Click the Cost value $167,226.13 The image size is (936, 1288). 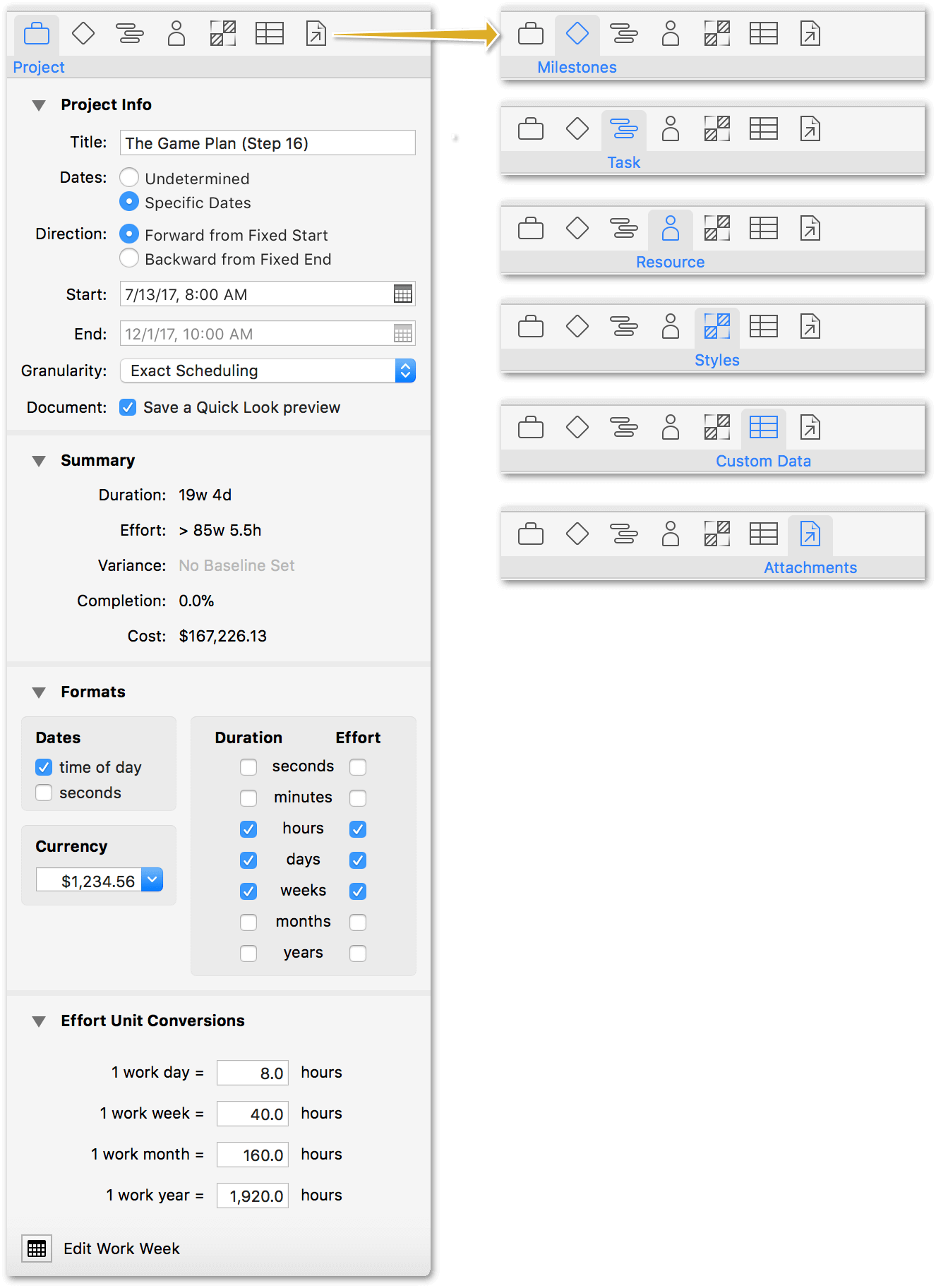(223, 636)
